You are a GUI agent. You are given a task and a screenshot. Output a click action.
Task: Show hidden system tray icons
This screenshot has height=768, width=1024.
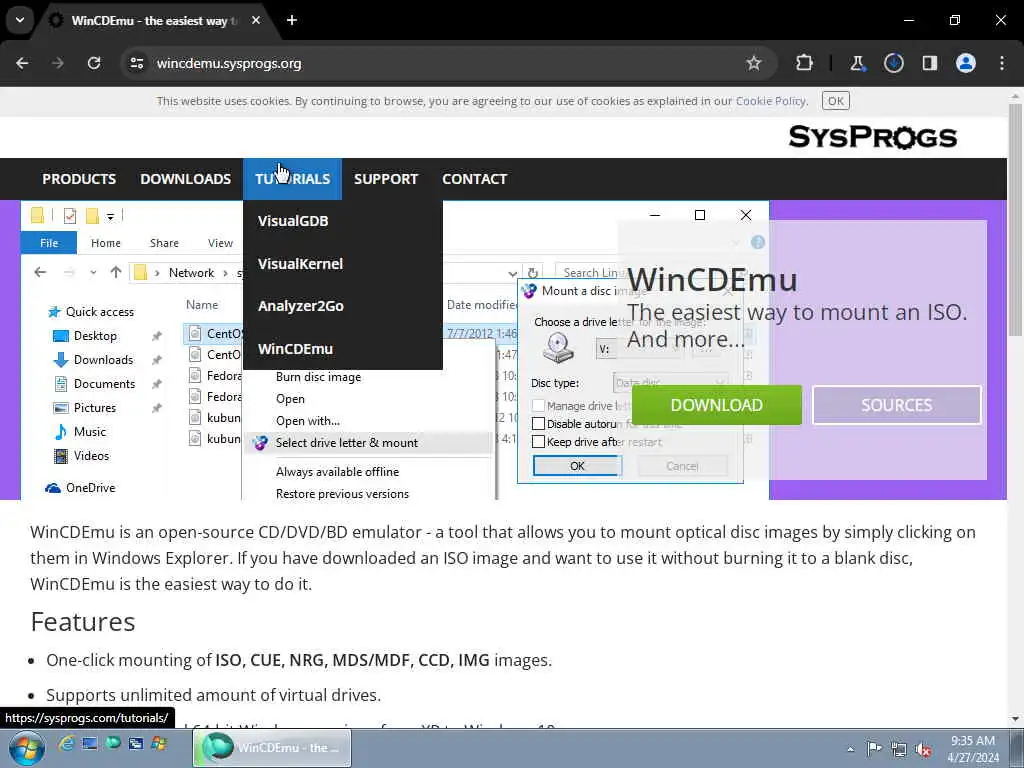click(x=850, y=749)
